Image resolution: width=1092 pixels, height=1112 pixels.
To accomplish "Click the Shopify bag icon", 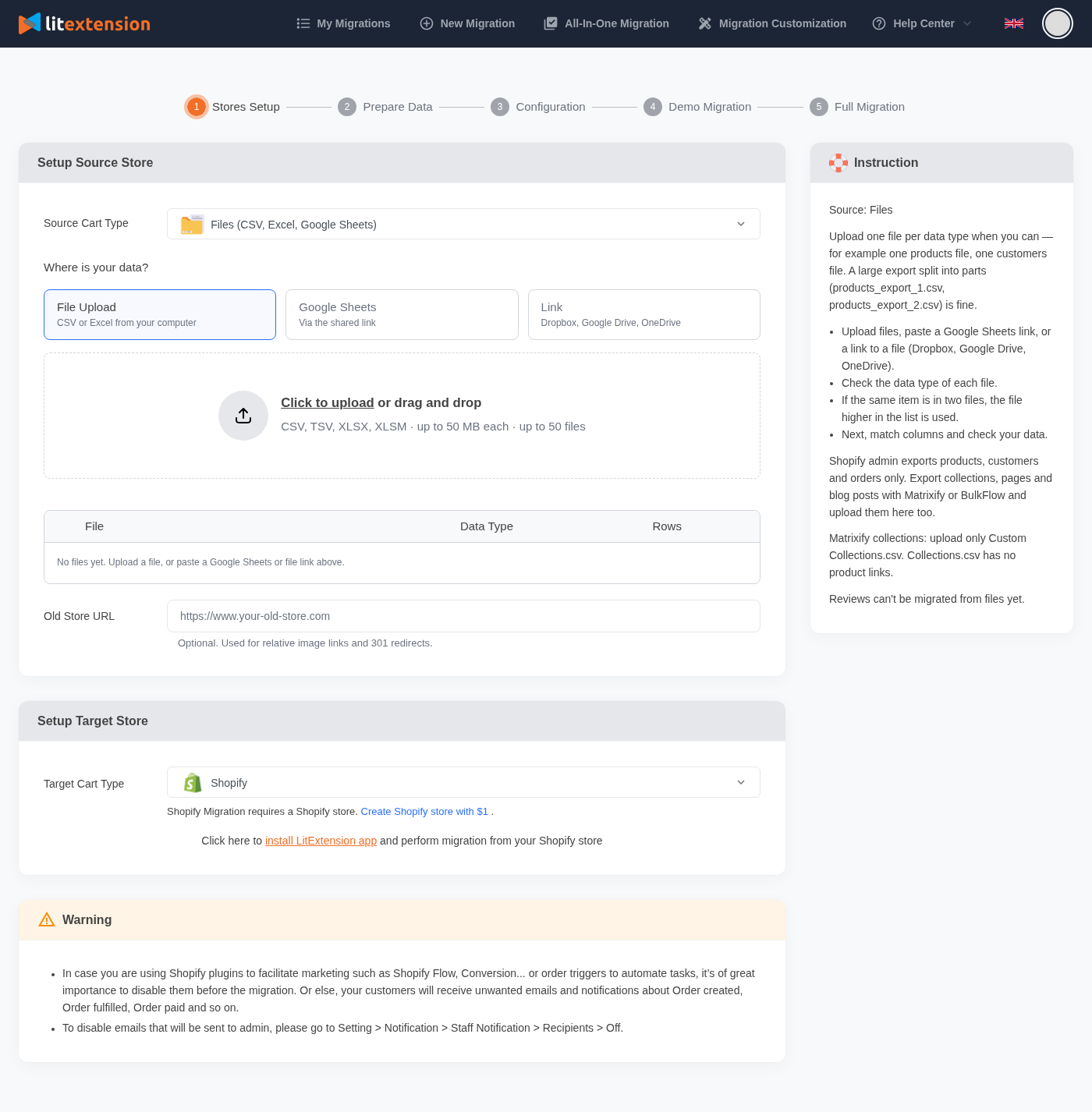I will 193,783.
